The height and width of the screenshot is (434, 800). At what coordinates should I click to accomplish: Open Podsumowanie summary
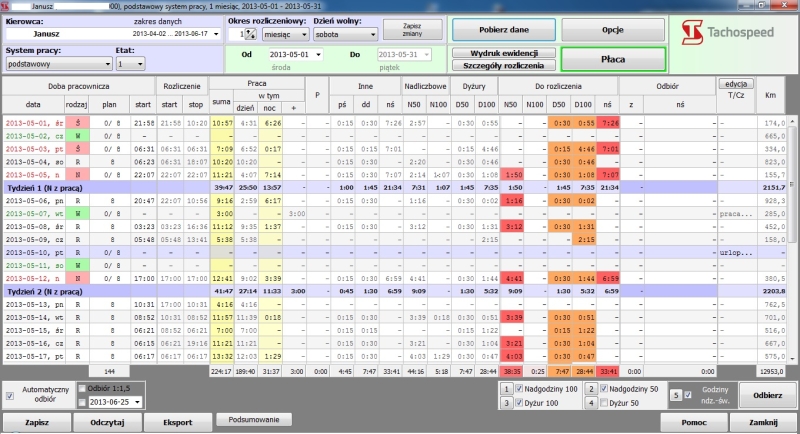click(254, 420)
